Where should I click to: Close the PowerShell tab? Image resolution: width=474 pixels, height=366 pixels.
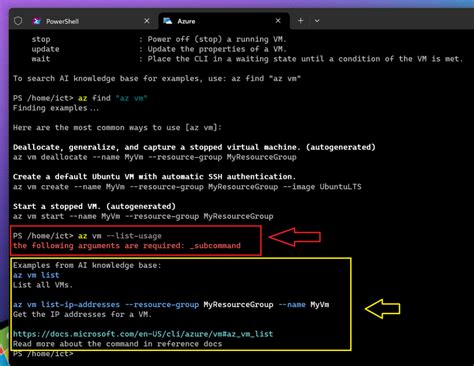tap(147, 21)
